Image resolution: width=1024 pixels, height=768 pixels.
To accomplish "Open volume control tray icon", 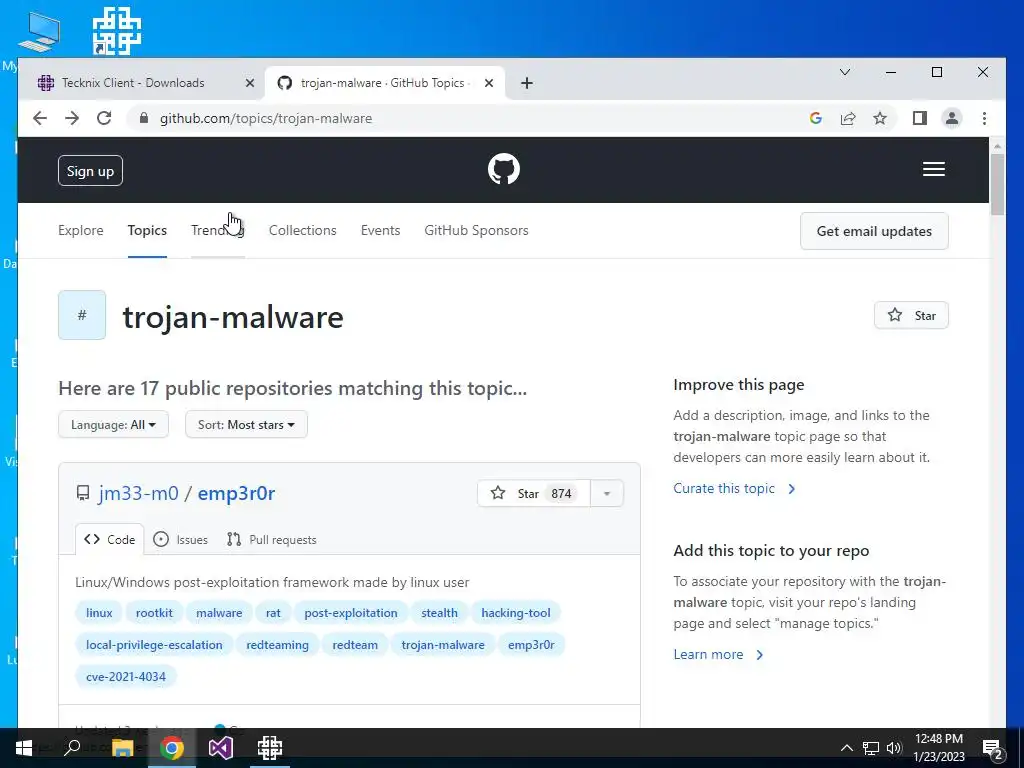I will tap(894, 748).
